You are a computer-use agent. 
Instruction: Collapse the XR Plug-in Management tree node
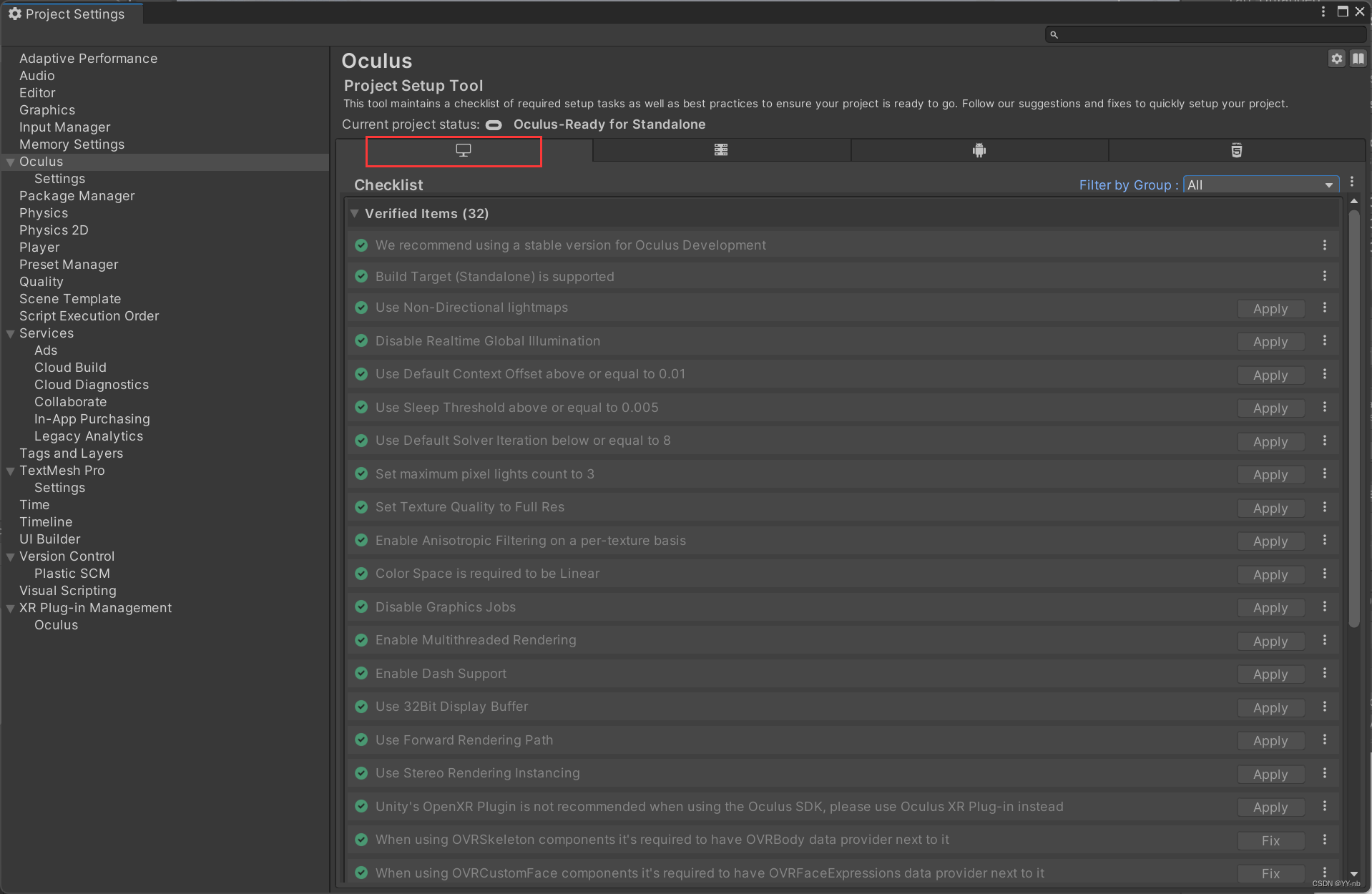(x=11, y=609)
